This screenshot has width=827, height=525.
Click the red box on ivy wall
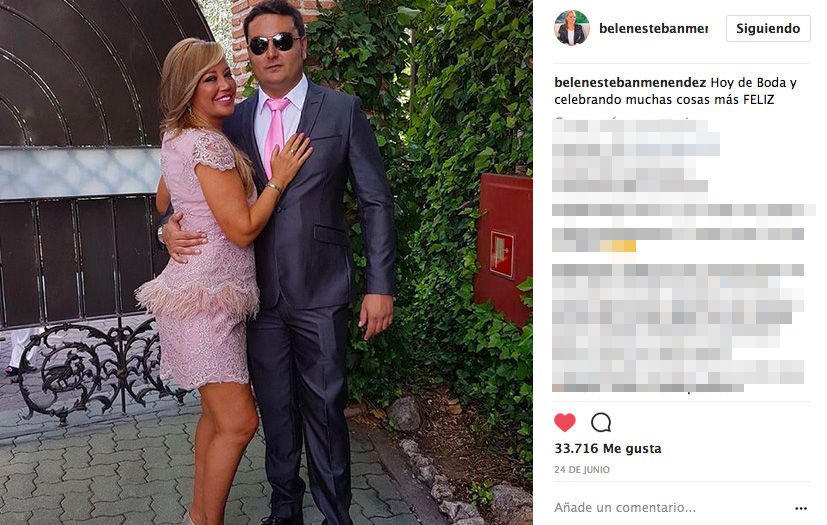(503, 248)
